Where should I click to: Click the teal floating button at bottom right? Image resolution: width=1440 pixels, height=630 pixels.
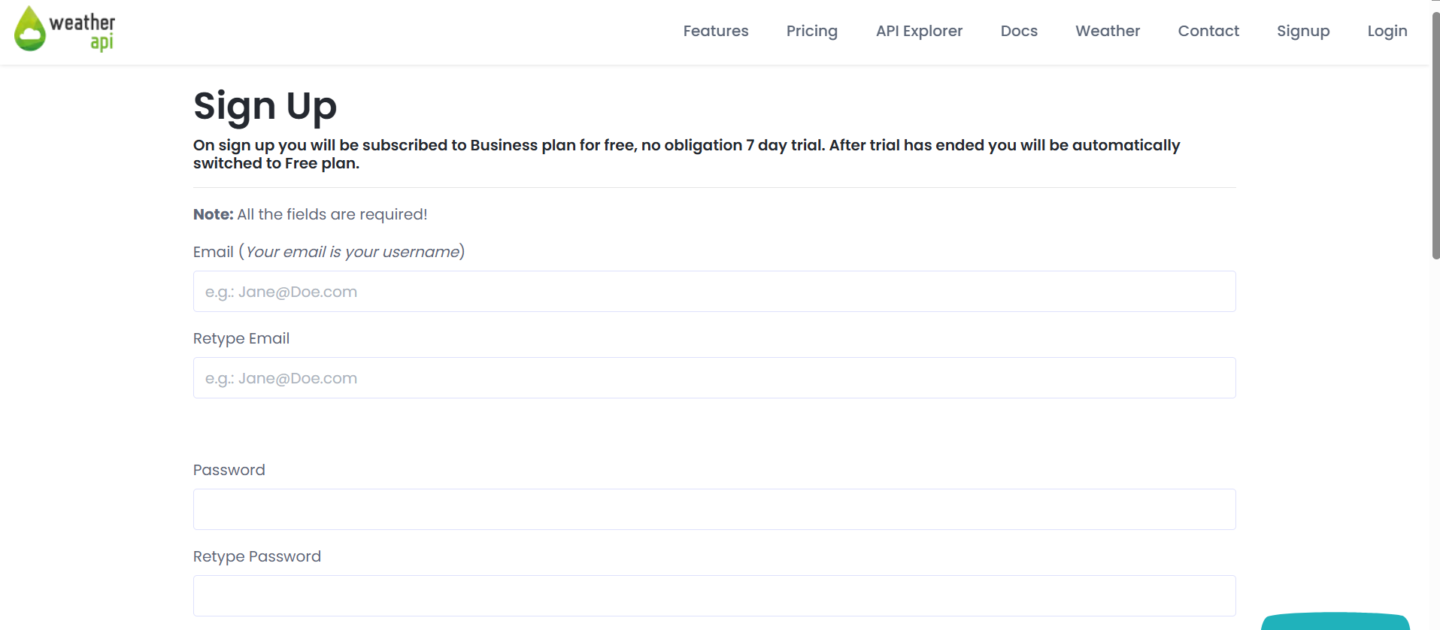(x=1335, y=622)
